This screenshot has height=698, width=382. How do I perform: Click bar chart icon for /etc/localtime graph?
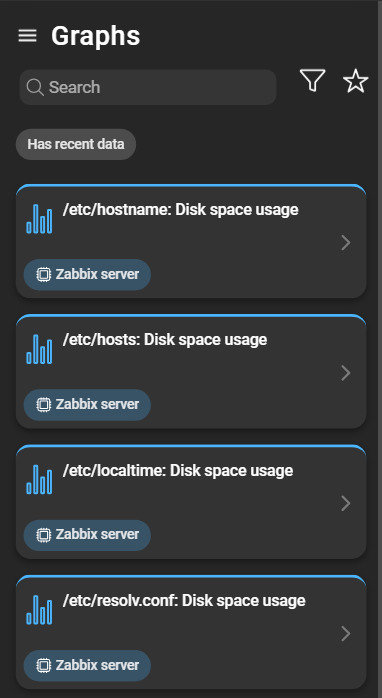[x=39, y=479]
